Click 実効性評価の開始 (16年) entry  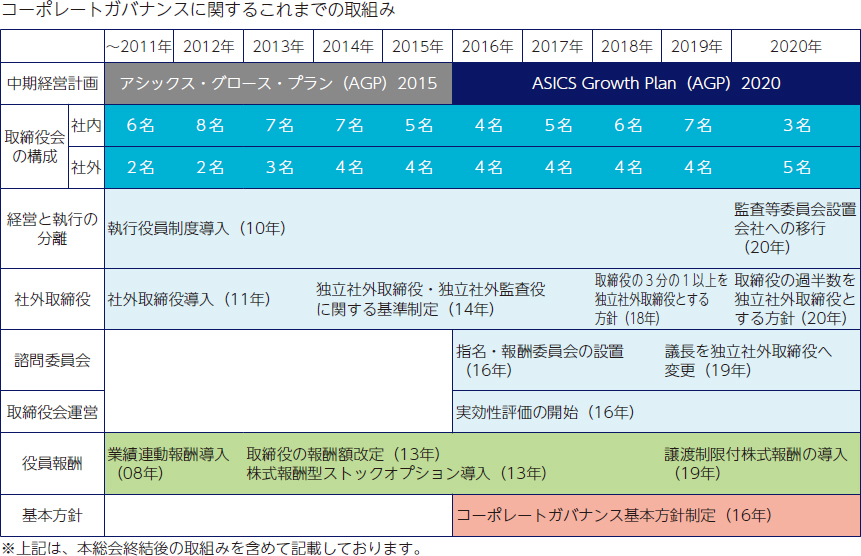tap(545, 412)
